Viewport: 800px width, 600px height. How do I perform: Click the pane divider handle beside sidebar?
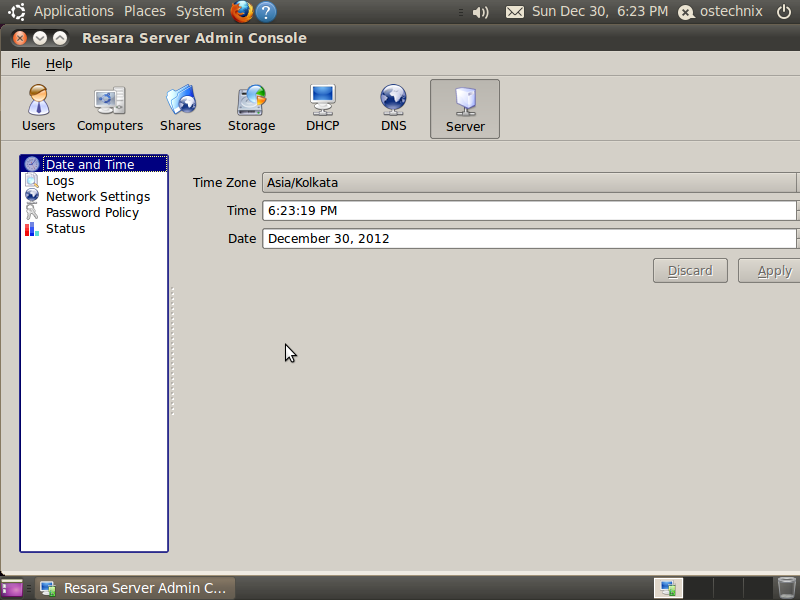(172, 351)
